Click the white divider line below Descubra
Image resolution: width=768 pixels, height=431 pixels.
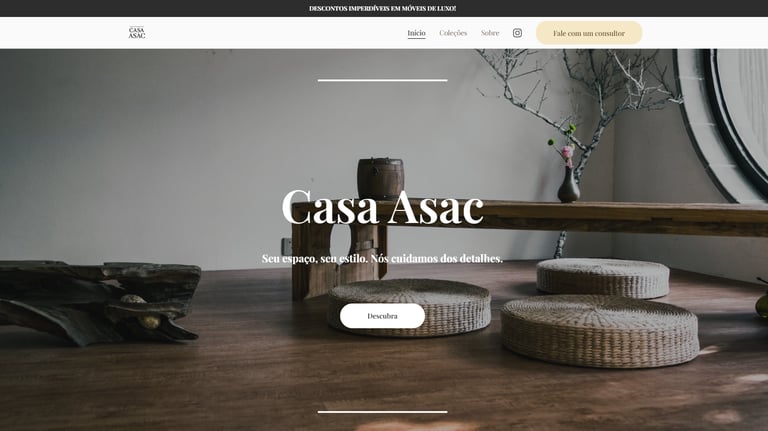pos(383,412)
